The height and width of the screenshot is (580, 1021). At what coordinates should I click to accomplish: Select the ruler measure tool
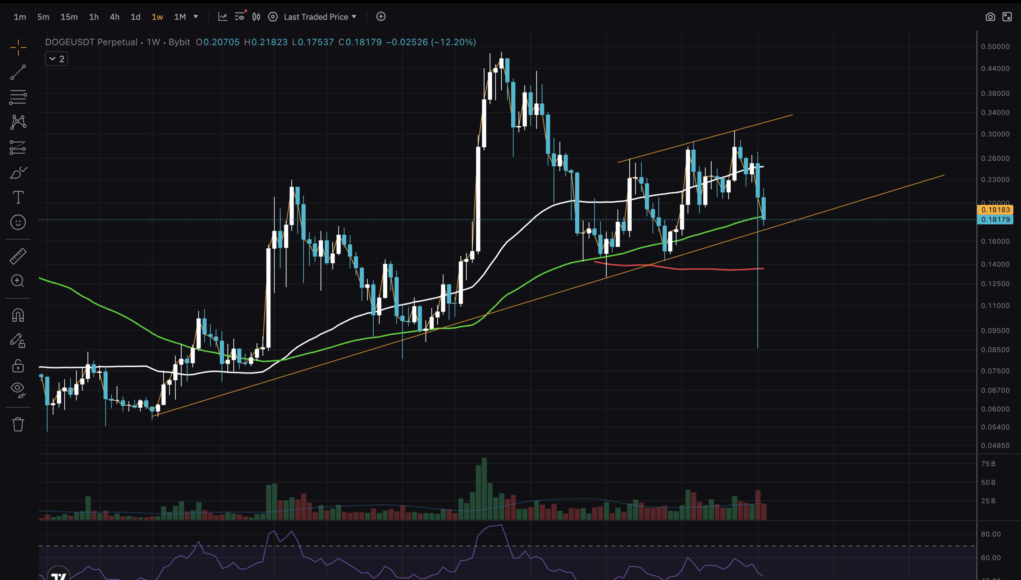pos(18,257)
